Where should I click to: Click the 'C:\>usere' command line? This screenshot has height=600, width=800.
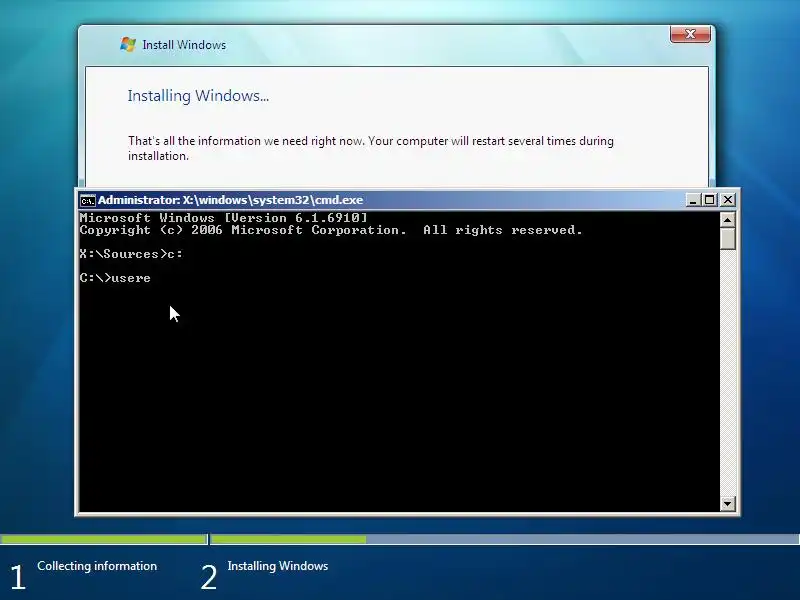click(x=115, y=278)
